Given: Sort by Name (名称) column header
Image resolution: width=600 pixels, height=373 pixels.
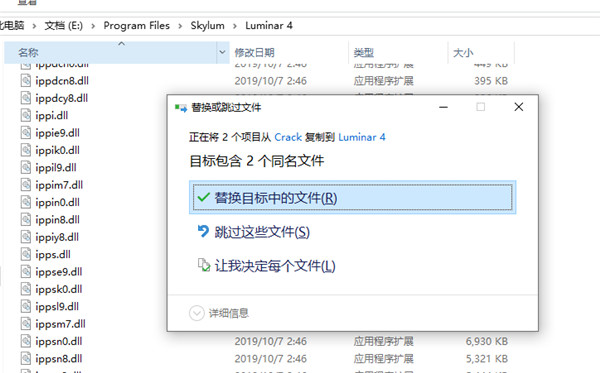Looking at the screenshot, I should tap(111, 52).
